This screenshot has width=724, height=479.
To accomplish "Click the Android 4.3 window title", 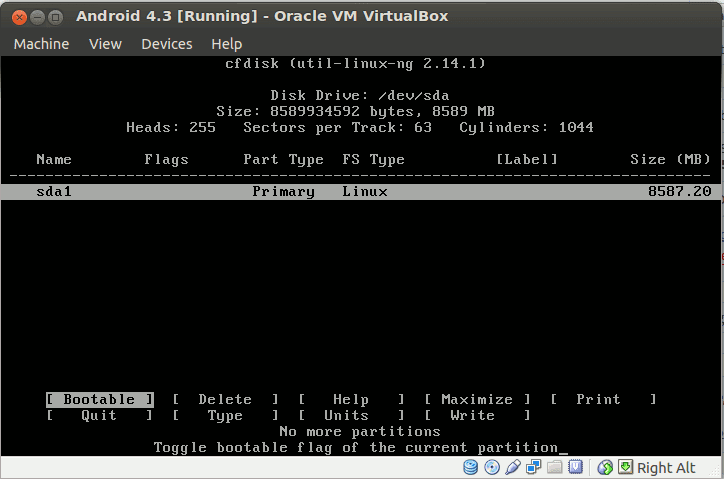I will coord(262,16).
